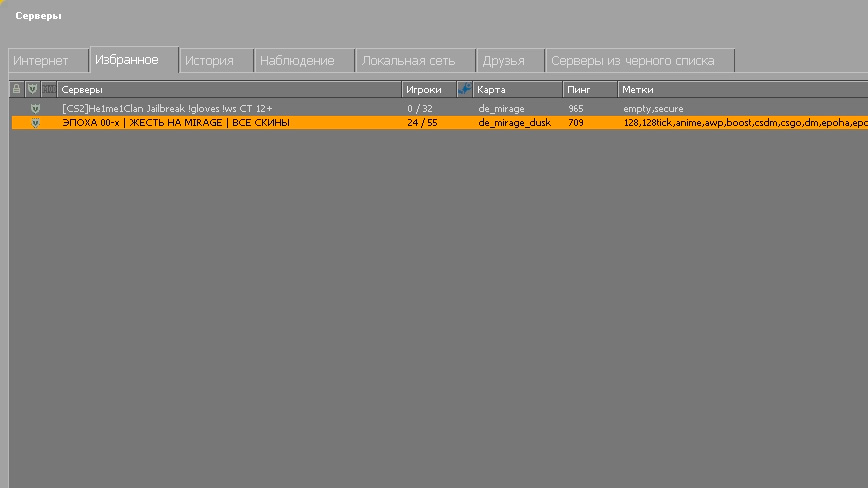Click the 24 / 55 players cell

point(422,123)
